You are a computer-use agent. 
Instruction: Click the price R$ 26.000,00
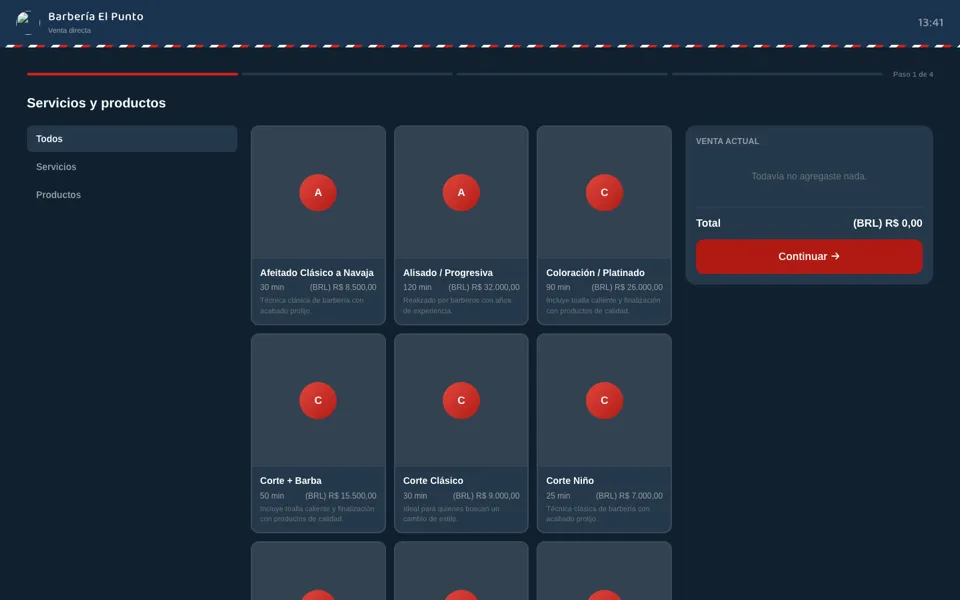[627, 287]
